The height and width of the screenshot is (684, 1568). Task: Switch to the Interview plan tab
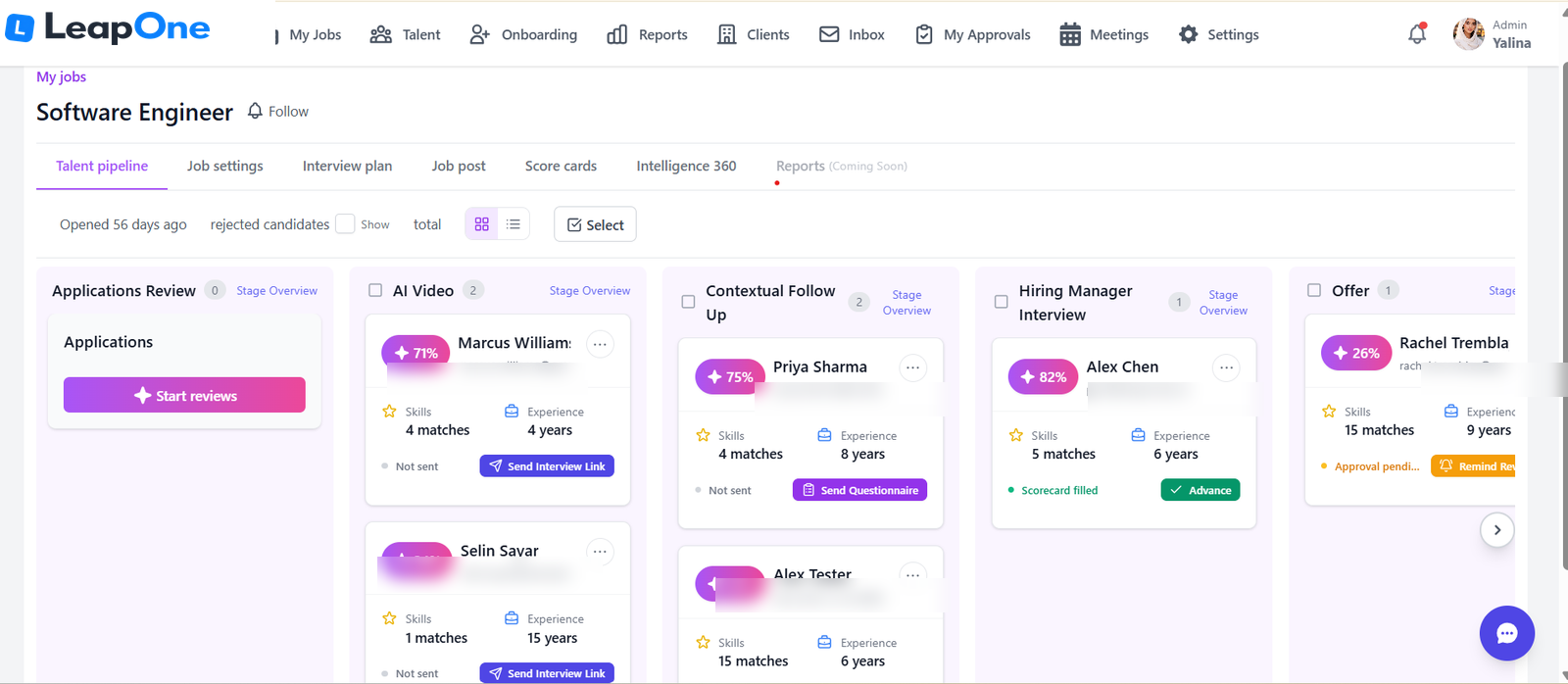347,166
